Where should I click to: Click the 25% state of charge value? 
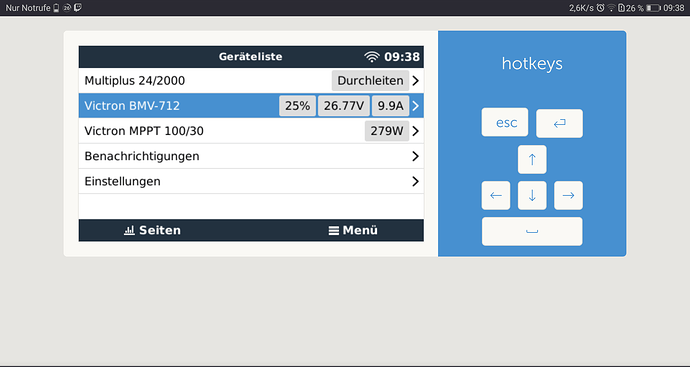pos(297,106)
